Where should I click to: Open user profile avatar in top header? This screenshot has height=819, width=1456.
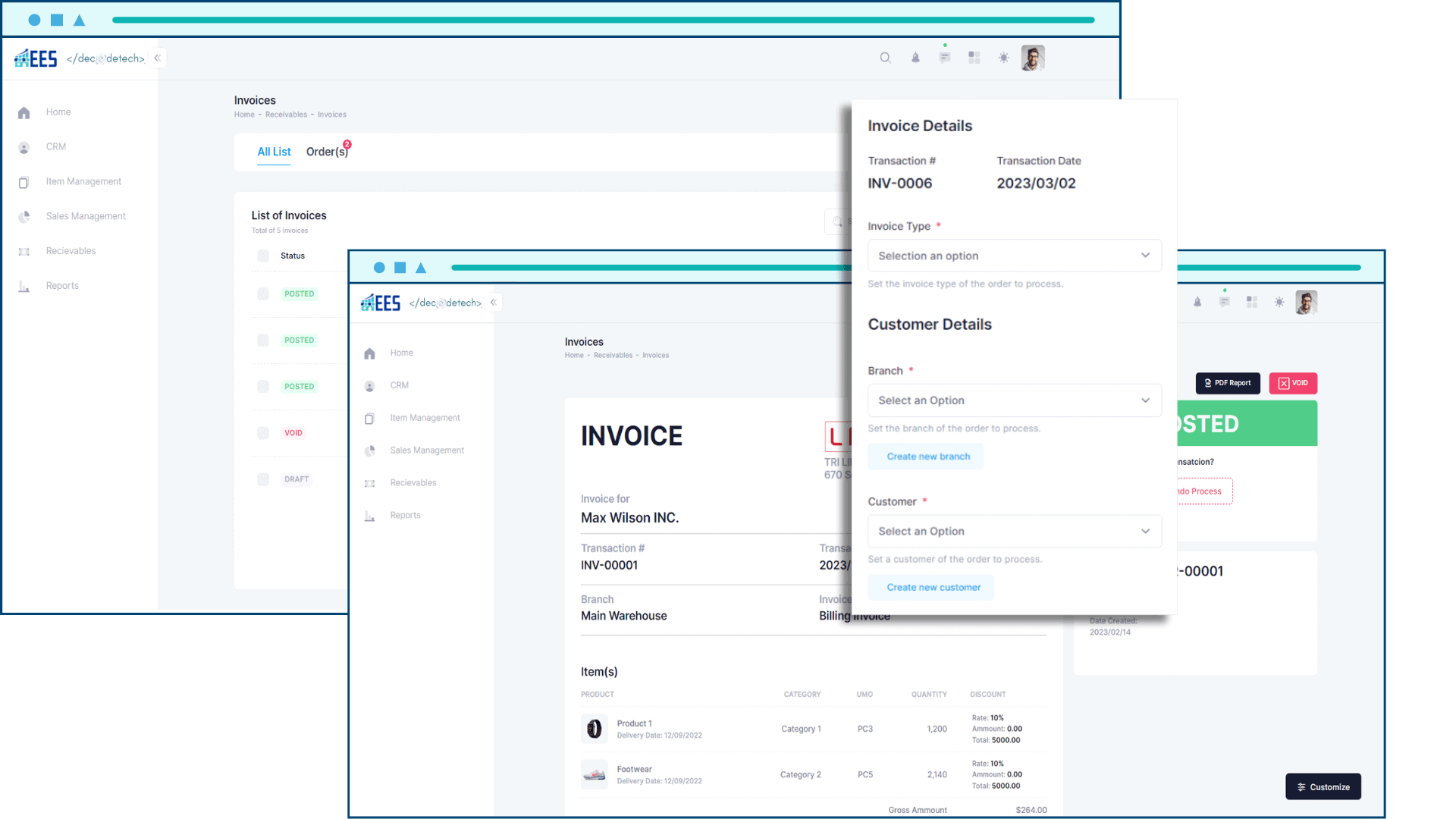(1032, 58)
